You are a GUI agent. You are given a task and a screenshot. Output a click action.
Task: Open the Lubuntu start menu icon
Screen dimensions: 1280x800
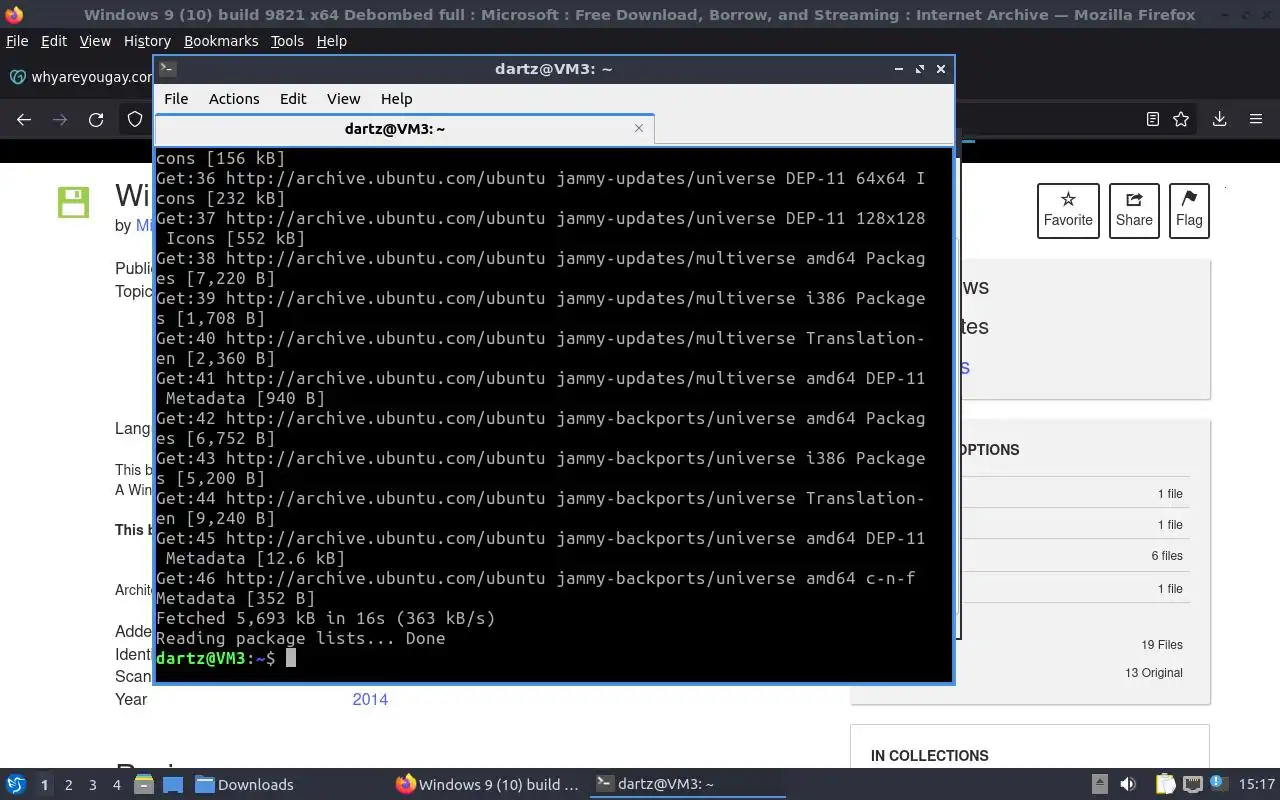[x=16, y=785]
